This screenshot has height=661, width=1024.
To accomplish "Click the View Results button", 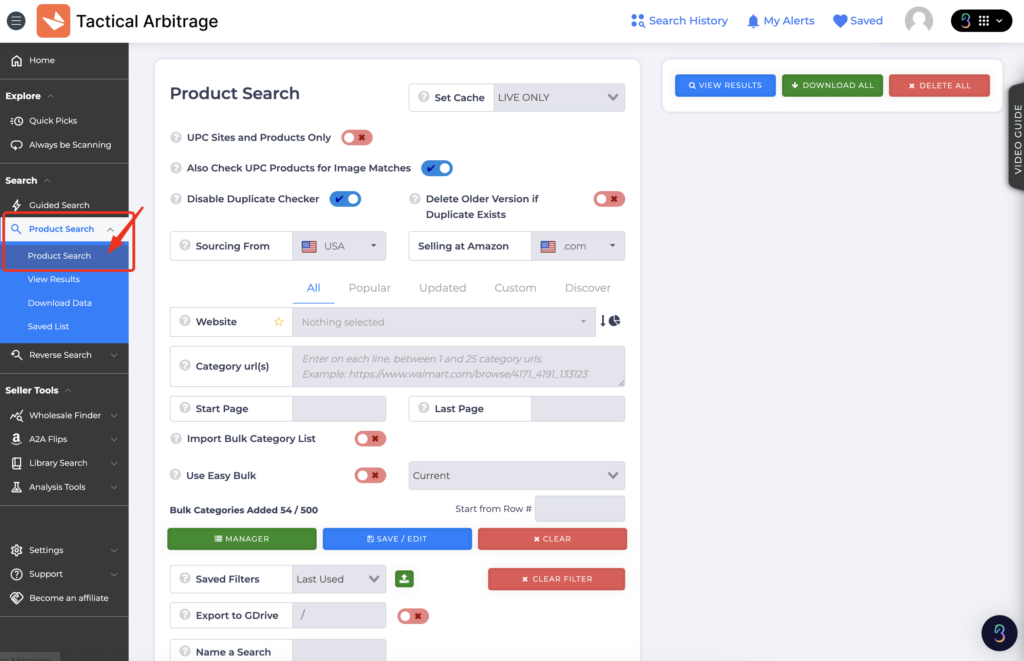I will point(725,86).
